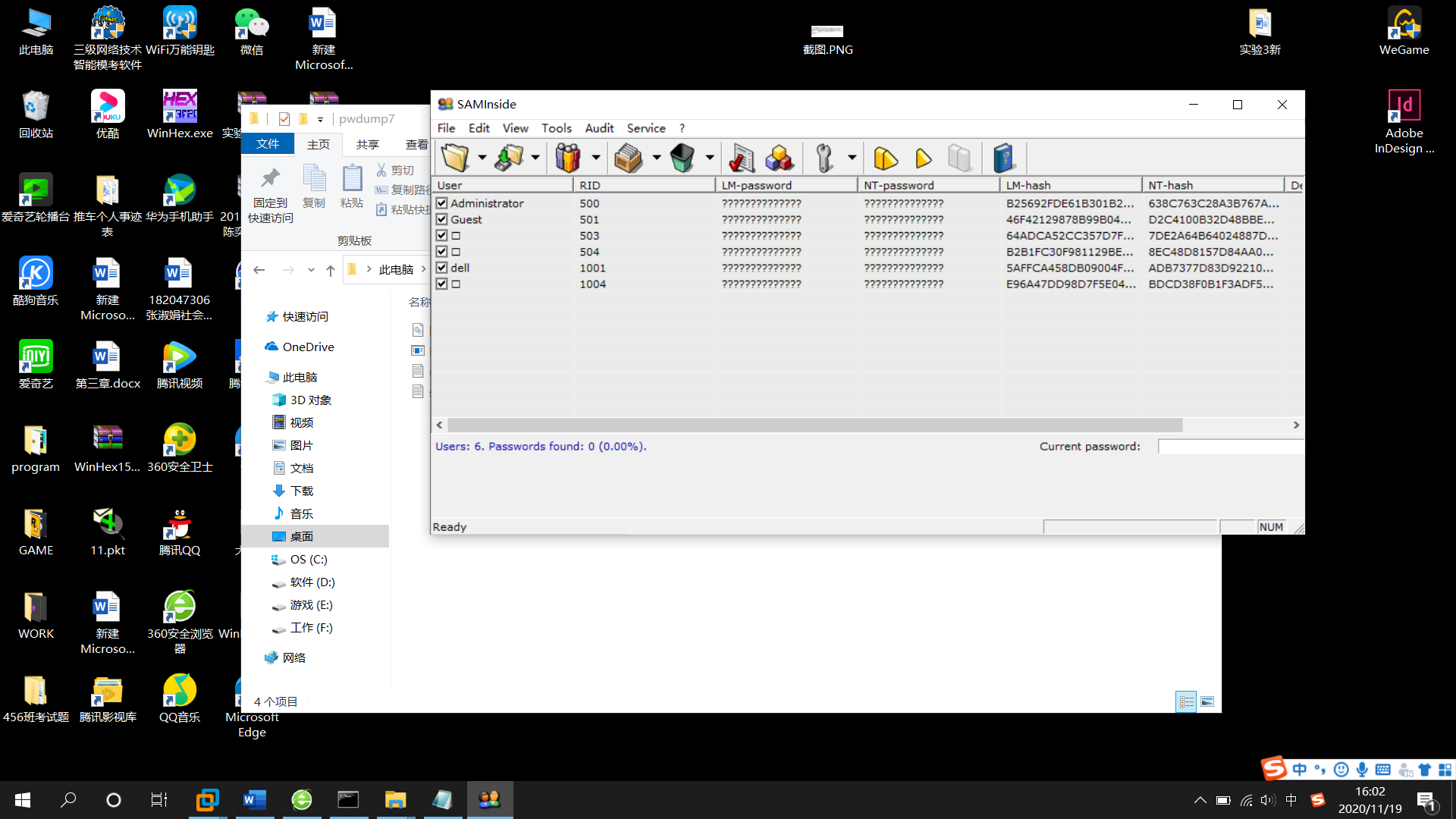Open the dropdown next to the users icon
Viewport: 1456px width, 819px height.
click(x=595, y=158)
